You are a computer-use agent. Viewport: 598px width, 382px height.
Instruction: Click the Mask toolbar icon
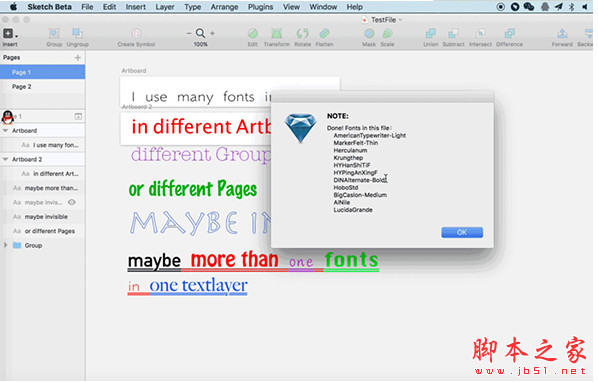(x=369, y=34)
